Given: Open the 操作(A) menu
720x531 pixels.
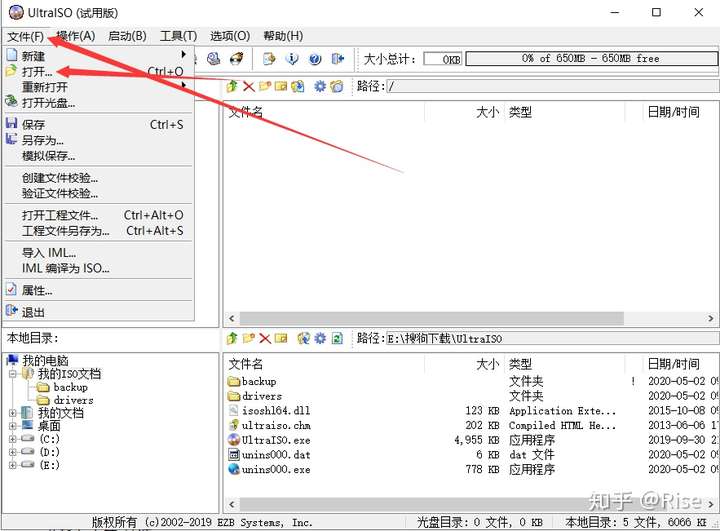Looking at the screenshot, I should pos(76,36).
